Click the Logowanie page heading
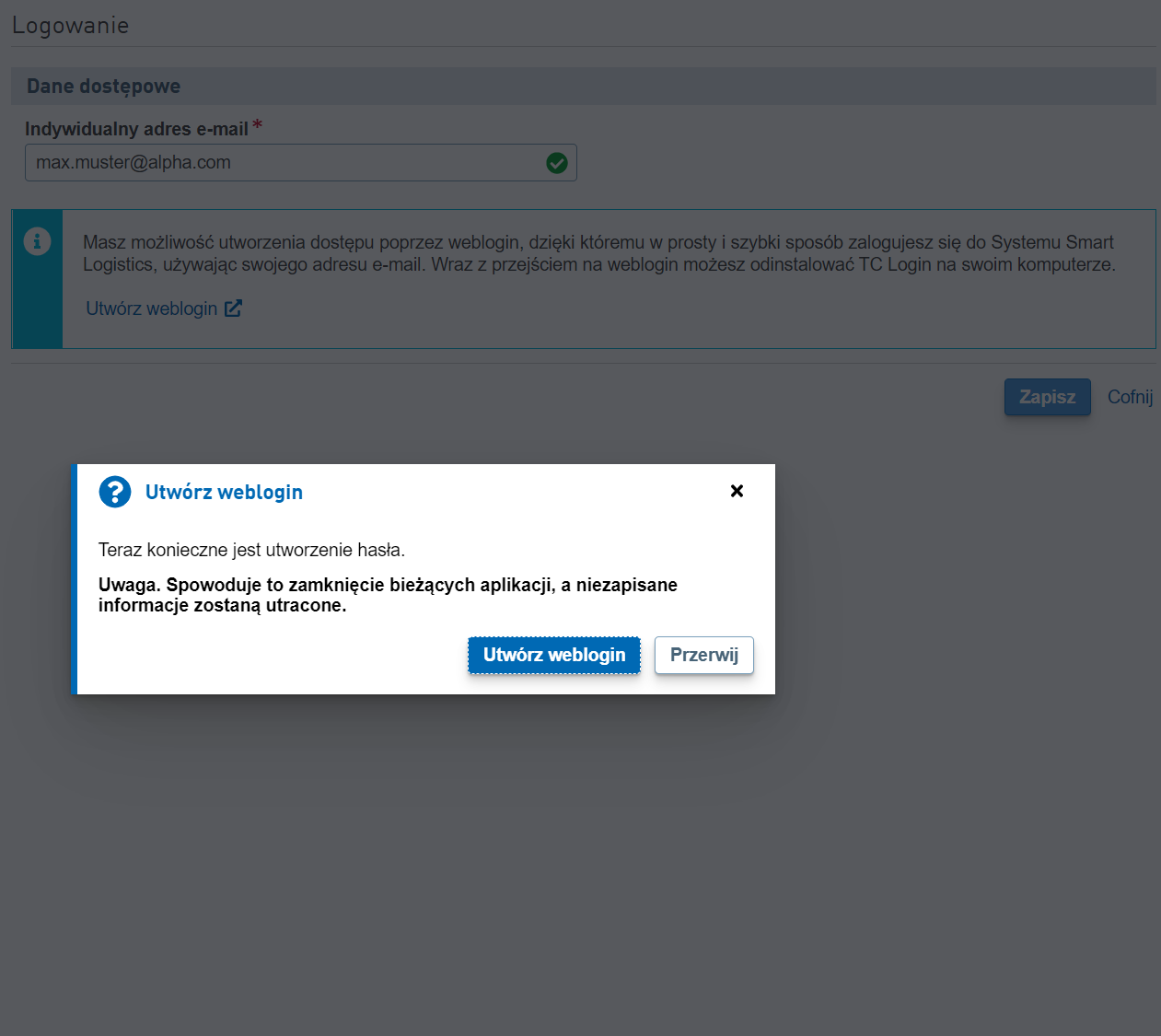Screen dimensions: 1161x1036 [x=71, y=25]
